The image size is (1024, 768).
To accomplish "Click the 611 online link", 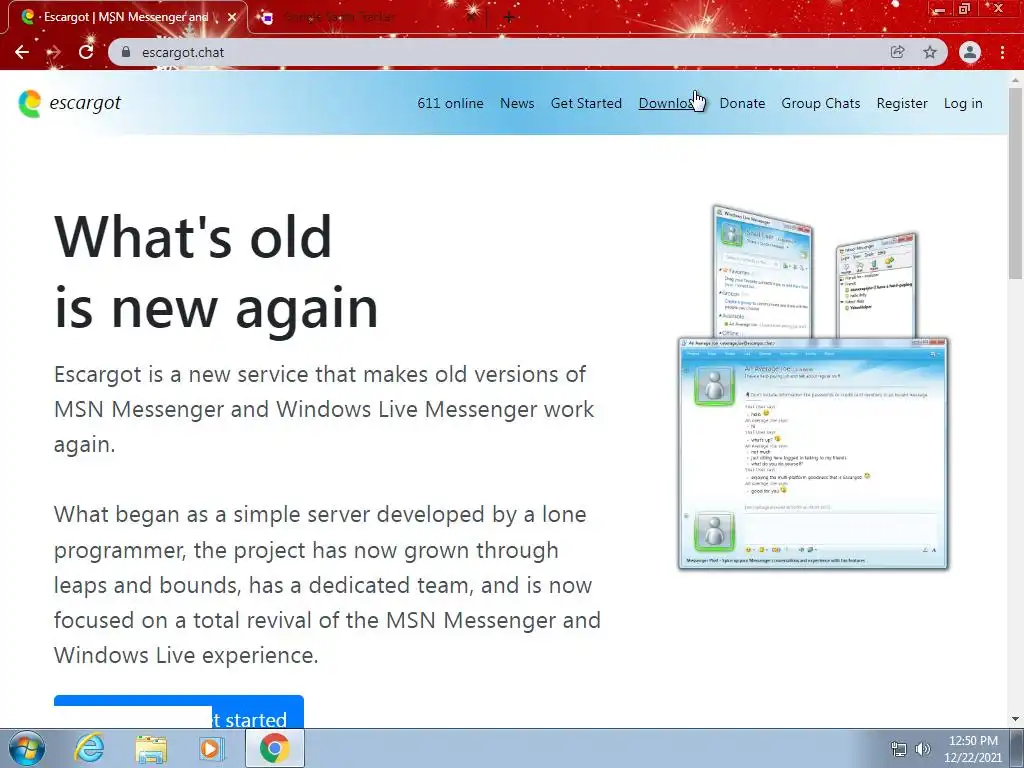I will (x=451, y=103).
